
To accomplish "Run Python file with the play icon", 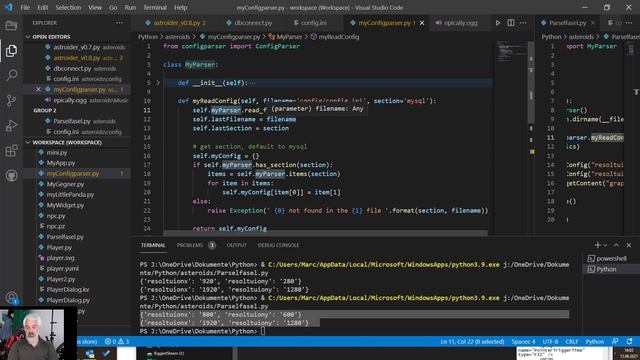I will 498,23.
